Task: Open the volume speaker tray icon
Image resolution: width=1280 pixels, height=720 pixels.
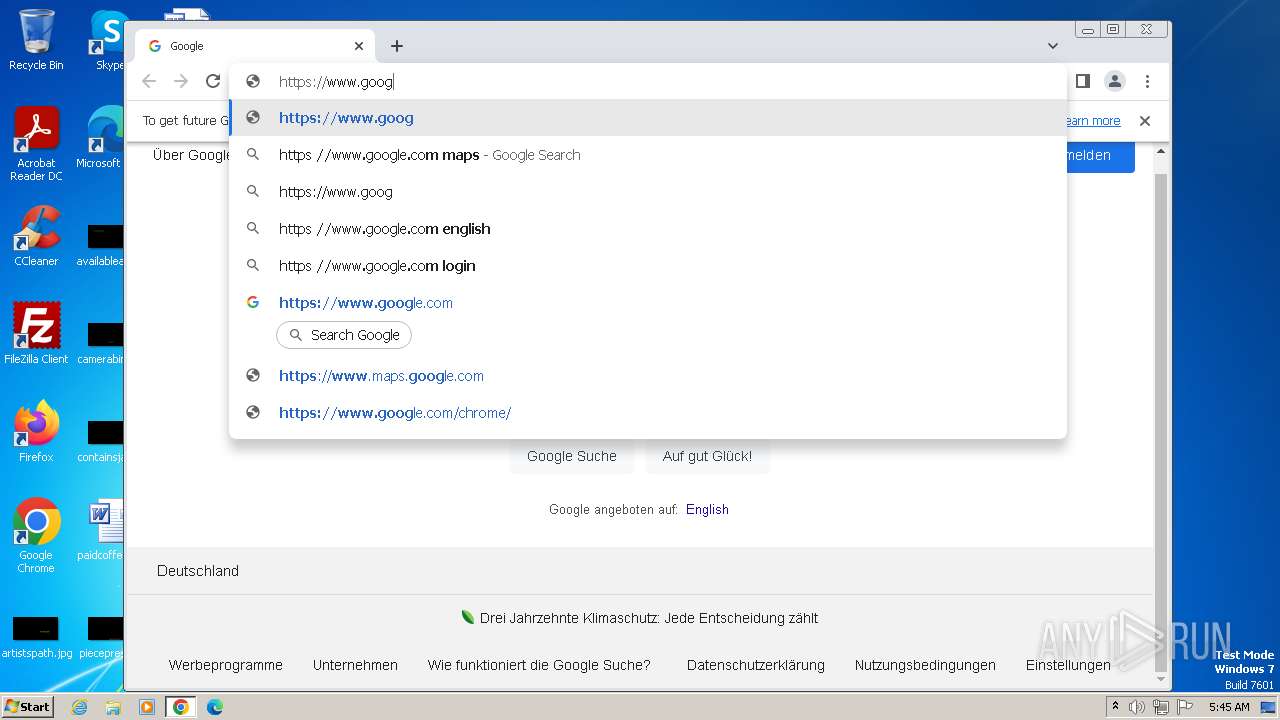Action: coord(1137,707)
